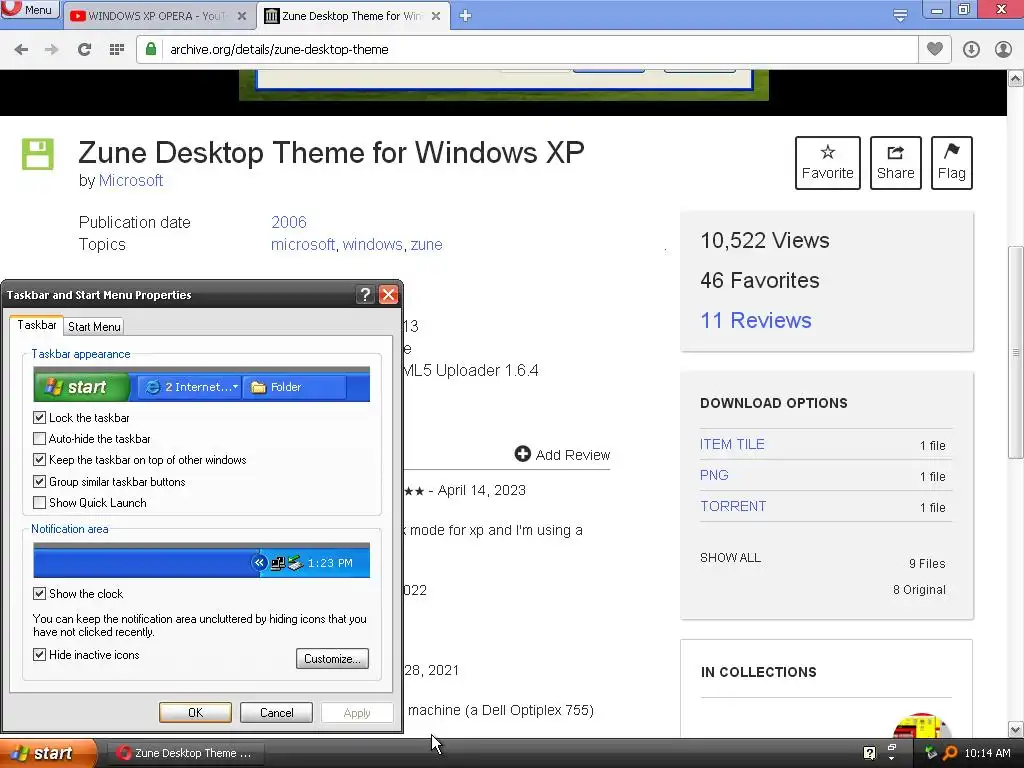Viewport: 1024px width, 768px height.
Task: Open the ITEM TILE download option
Action: coord(732,444)
